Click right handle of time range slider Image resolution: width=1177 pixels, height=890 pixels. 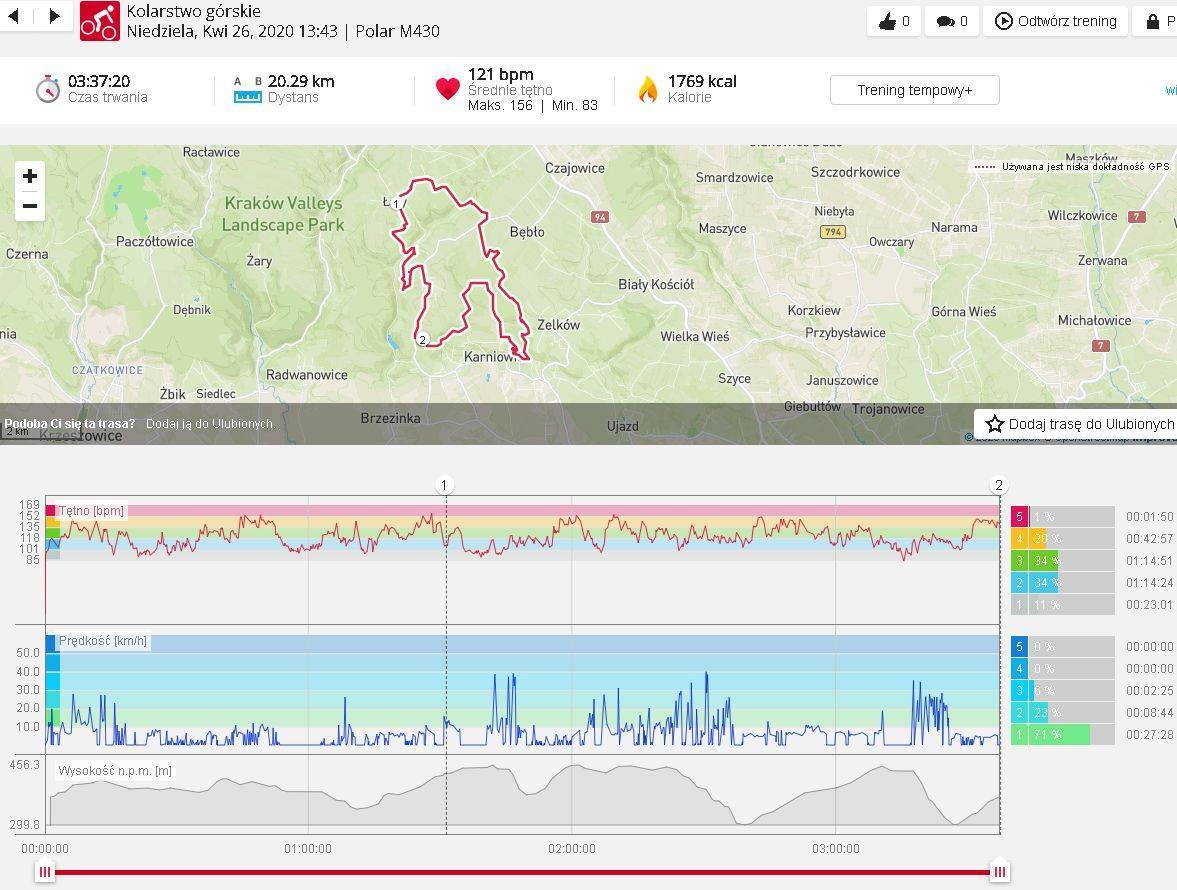pos(999,872)
